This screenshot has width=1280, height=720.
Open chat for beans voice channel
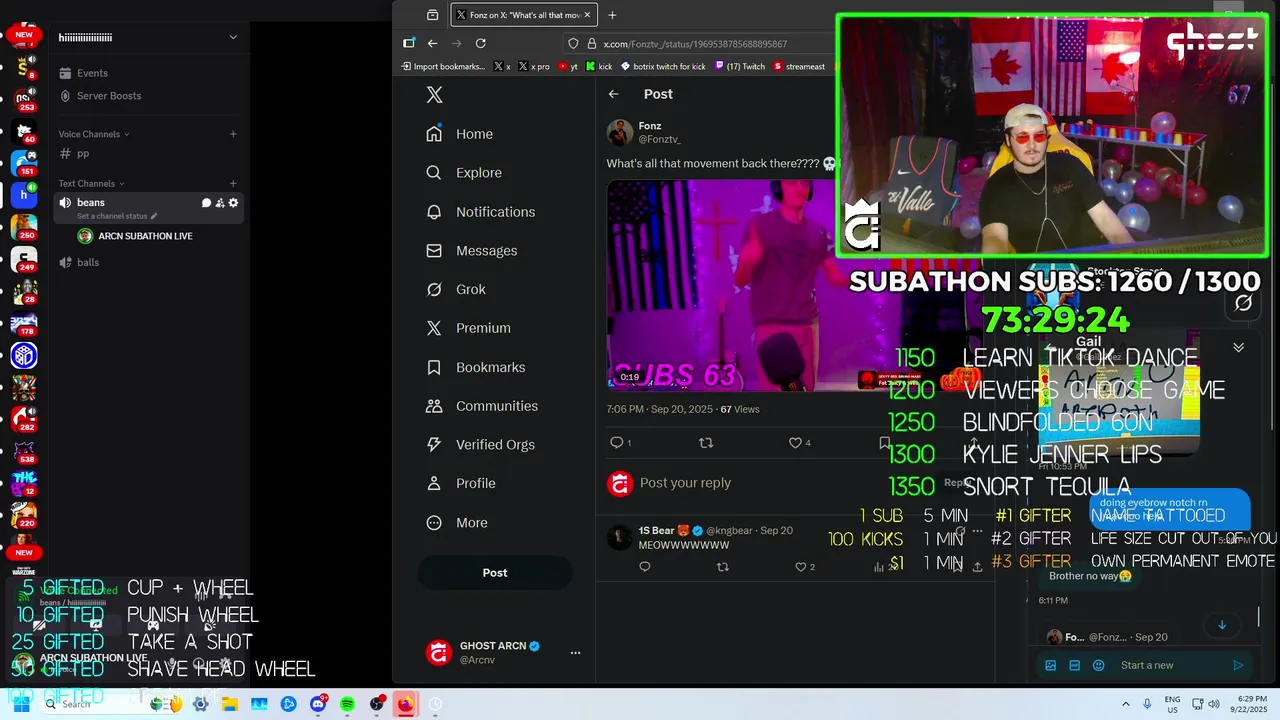point(207,203)
